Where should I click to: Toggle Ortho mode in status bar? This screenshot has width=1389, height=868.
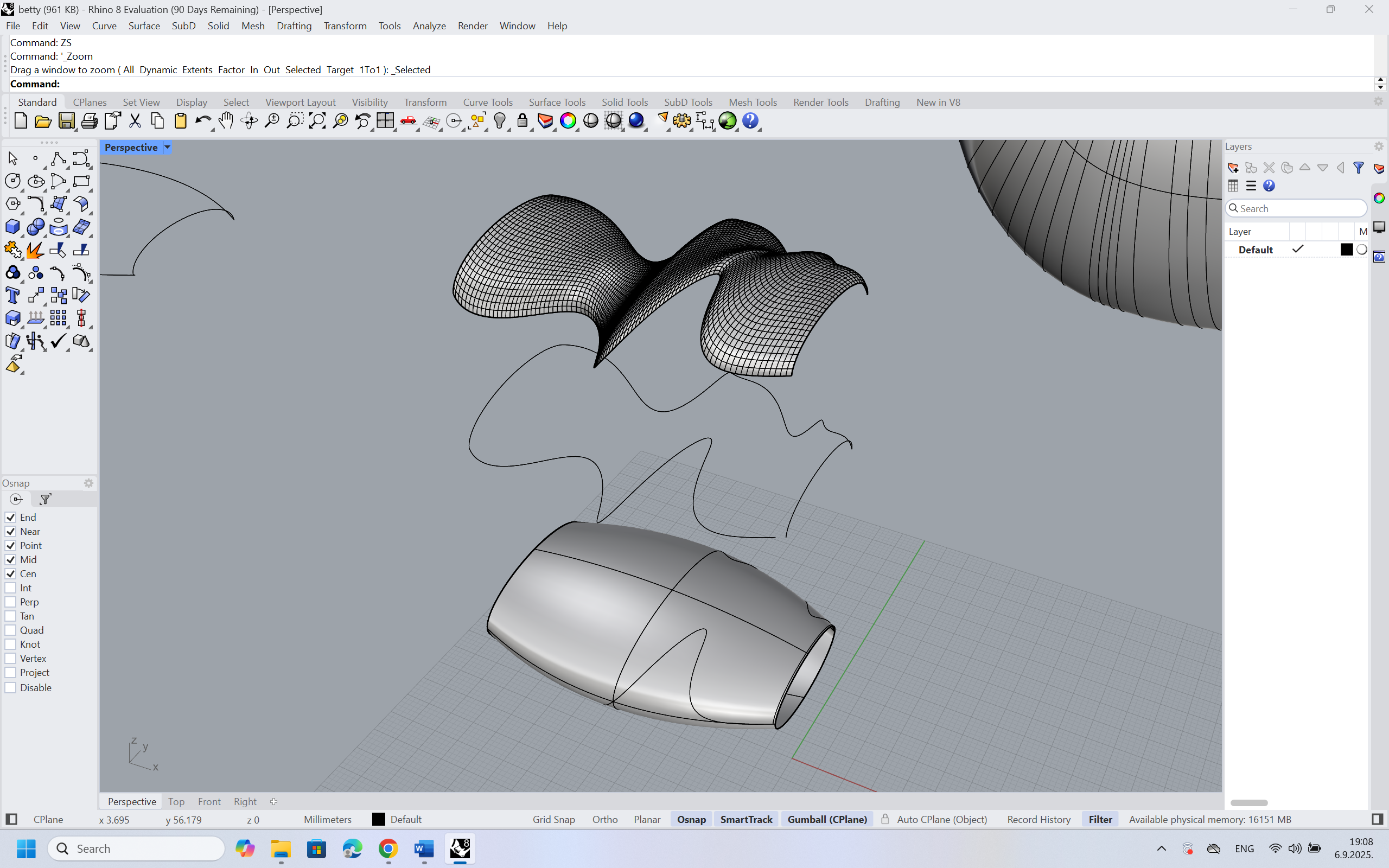pos(604,819)
